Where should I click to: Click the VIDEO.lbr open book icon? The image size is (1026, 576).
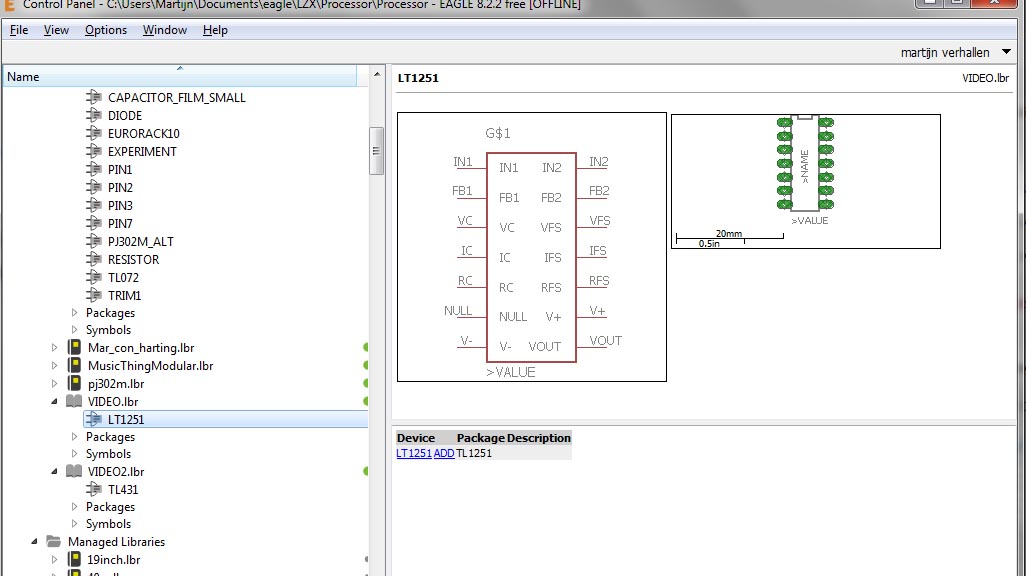[74, 401]
